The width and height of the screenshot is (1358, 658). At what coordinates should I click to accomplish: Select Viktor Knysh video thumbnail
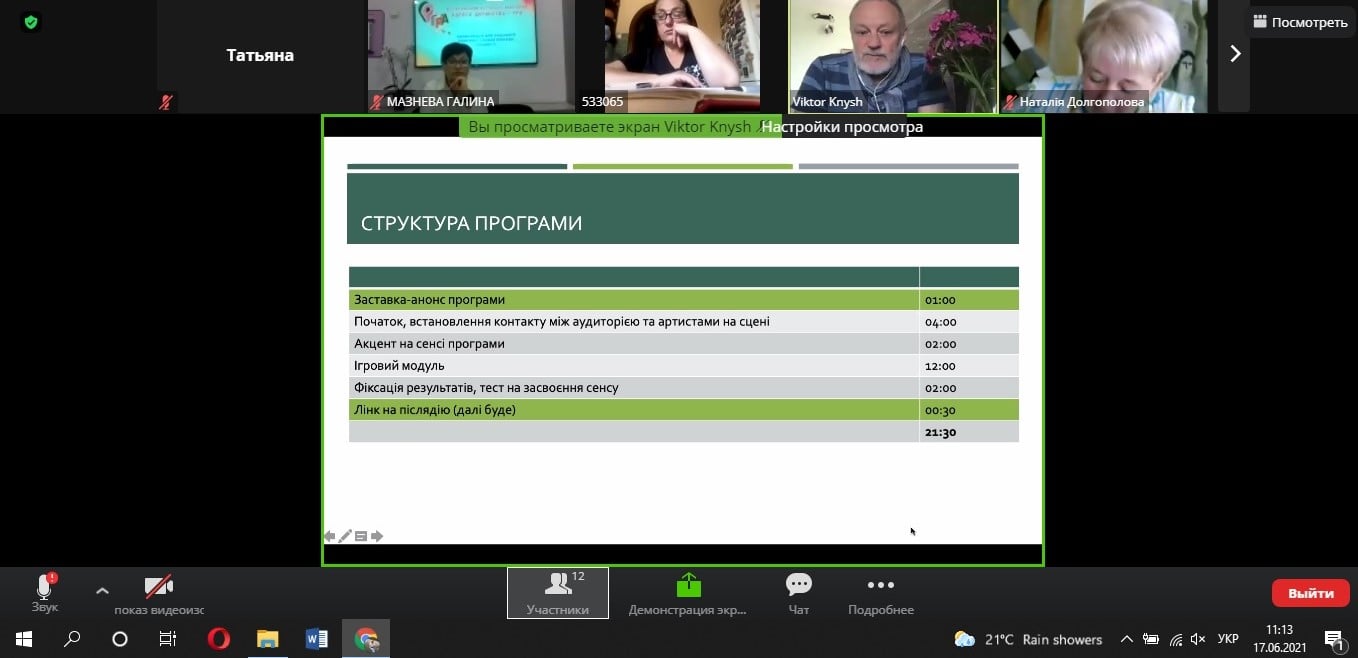coord(892,55)
